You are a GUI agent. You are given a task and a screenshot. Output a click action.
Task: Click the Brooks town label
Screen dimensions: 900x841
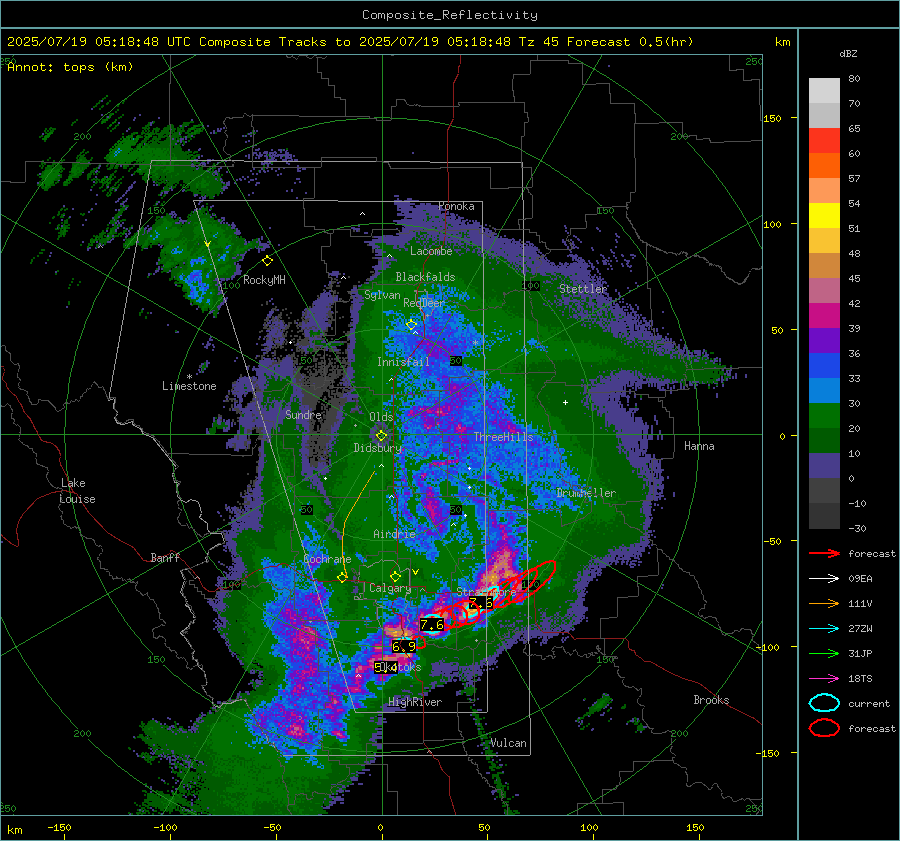point(711,700)
